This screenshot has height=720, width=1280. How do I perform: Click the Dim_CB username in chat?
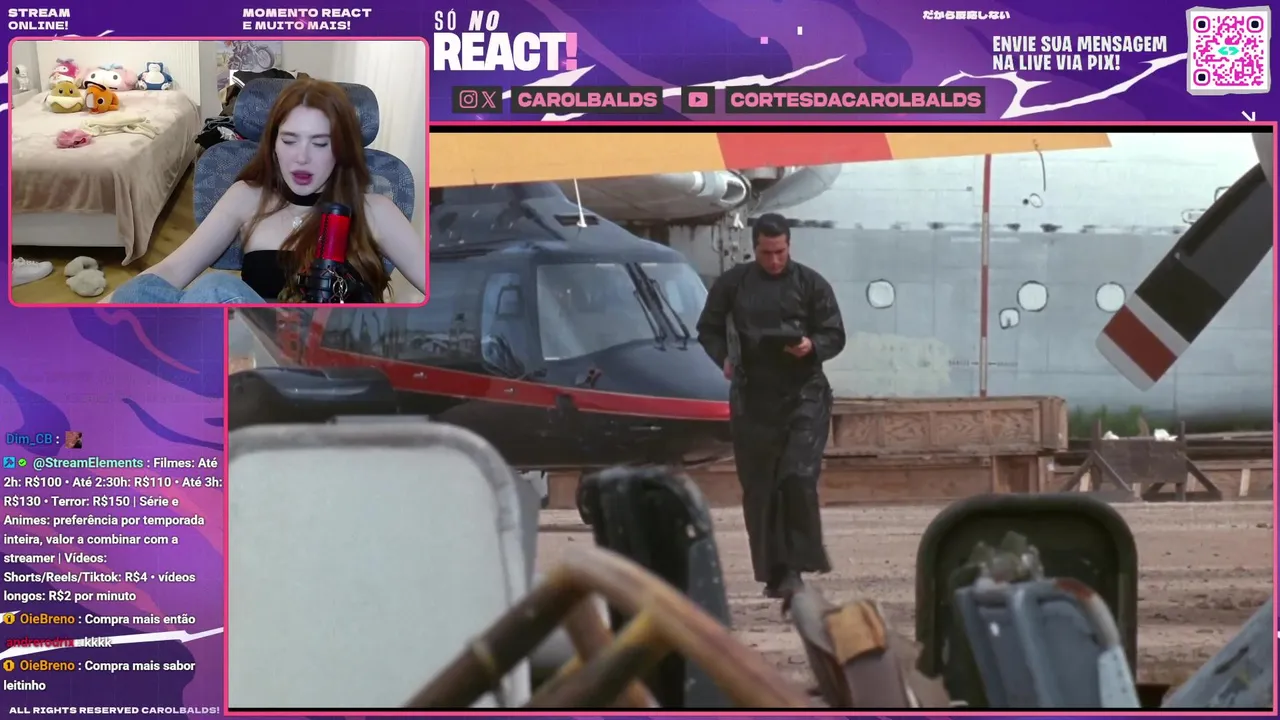click(28, 439)
